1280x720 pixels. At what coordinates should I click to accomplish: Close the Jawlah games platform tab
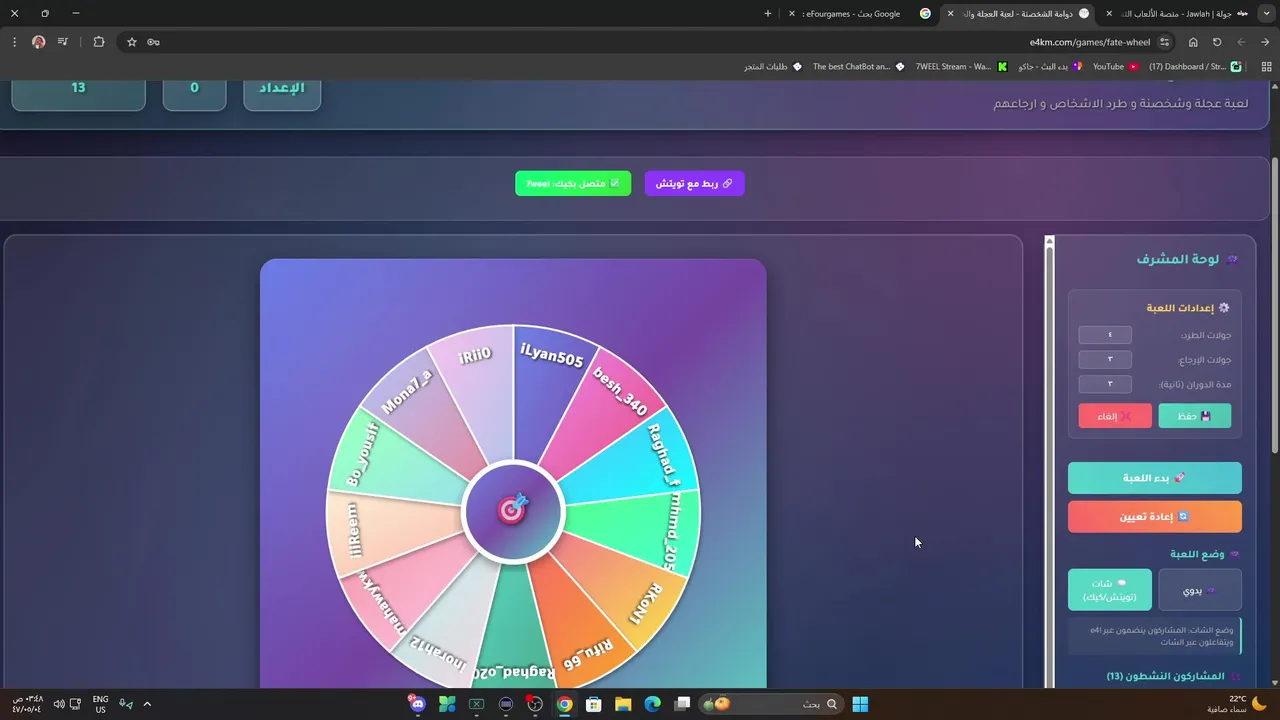tap(1109, 14)
